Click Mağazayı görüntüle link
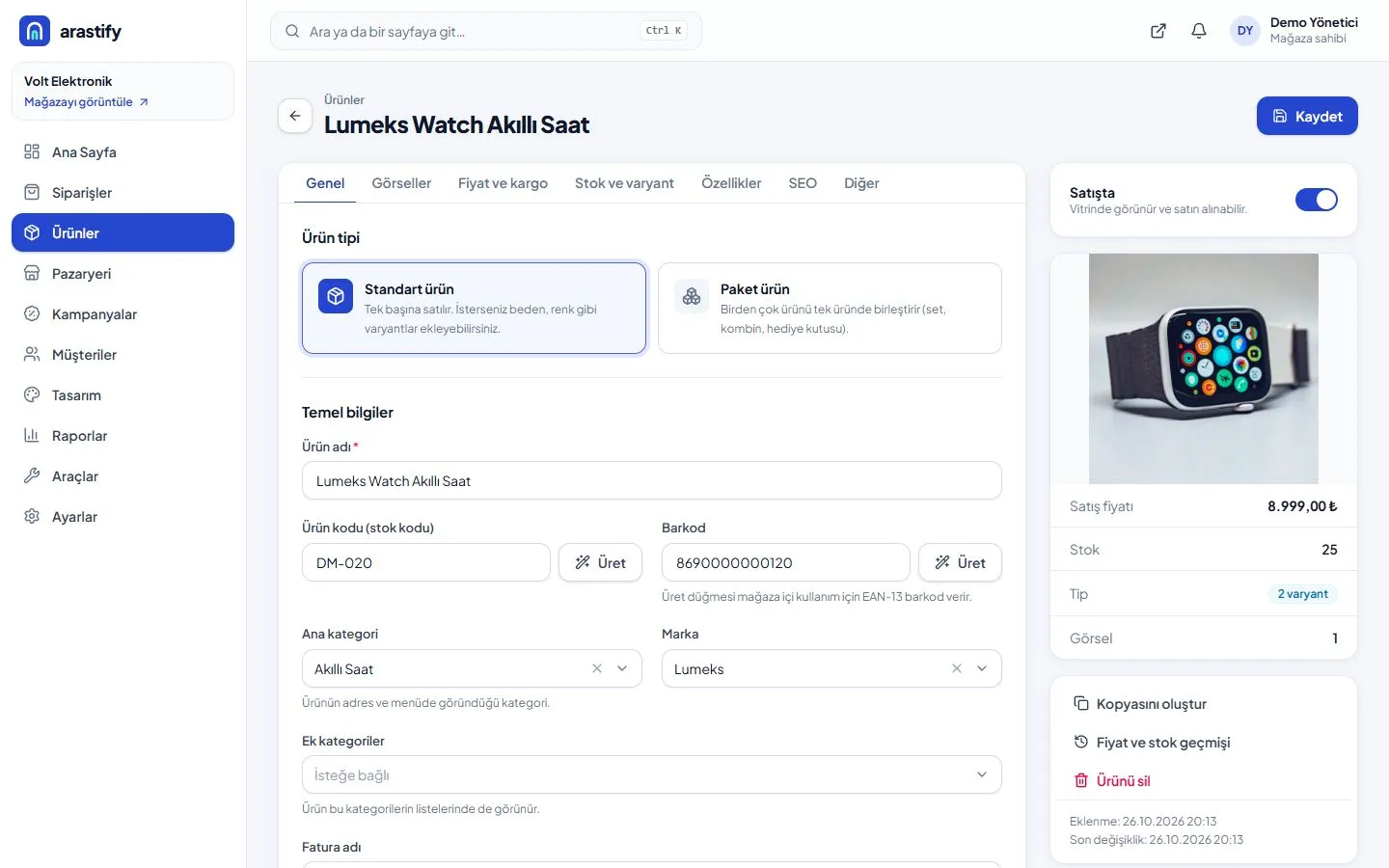 click(87, 102)
